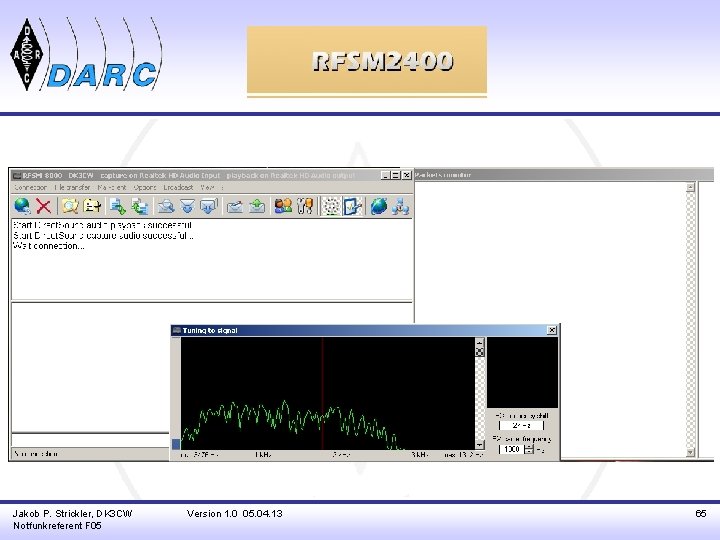The height and width of the screenshot is (540, 720).
Task: Click the single envelope download arrow icon
Action: point(187,206)
